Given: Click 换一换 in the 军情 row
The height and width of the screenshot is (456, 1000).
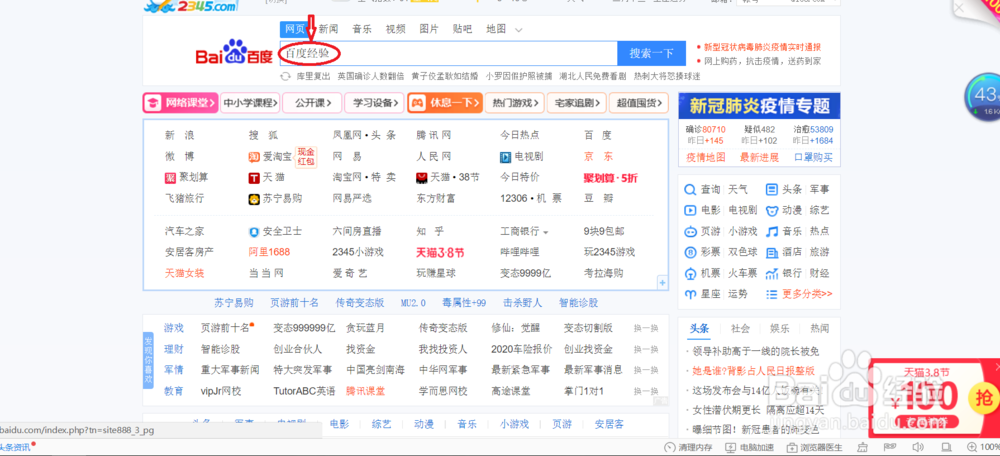Looking at the screenshot, I should click(645, 370).
